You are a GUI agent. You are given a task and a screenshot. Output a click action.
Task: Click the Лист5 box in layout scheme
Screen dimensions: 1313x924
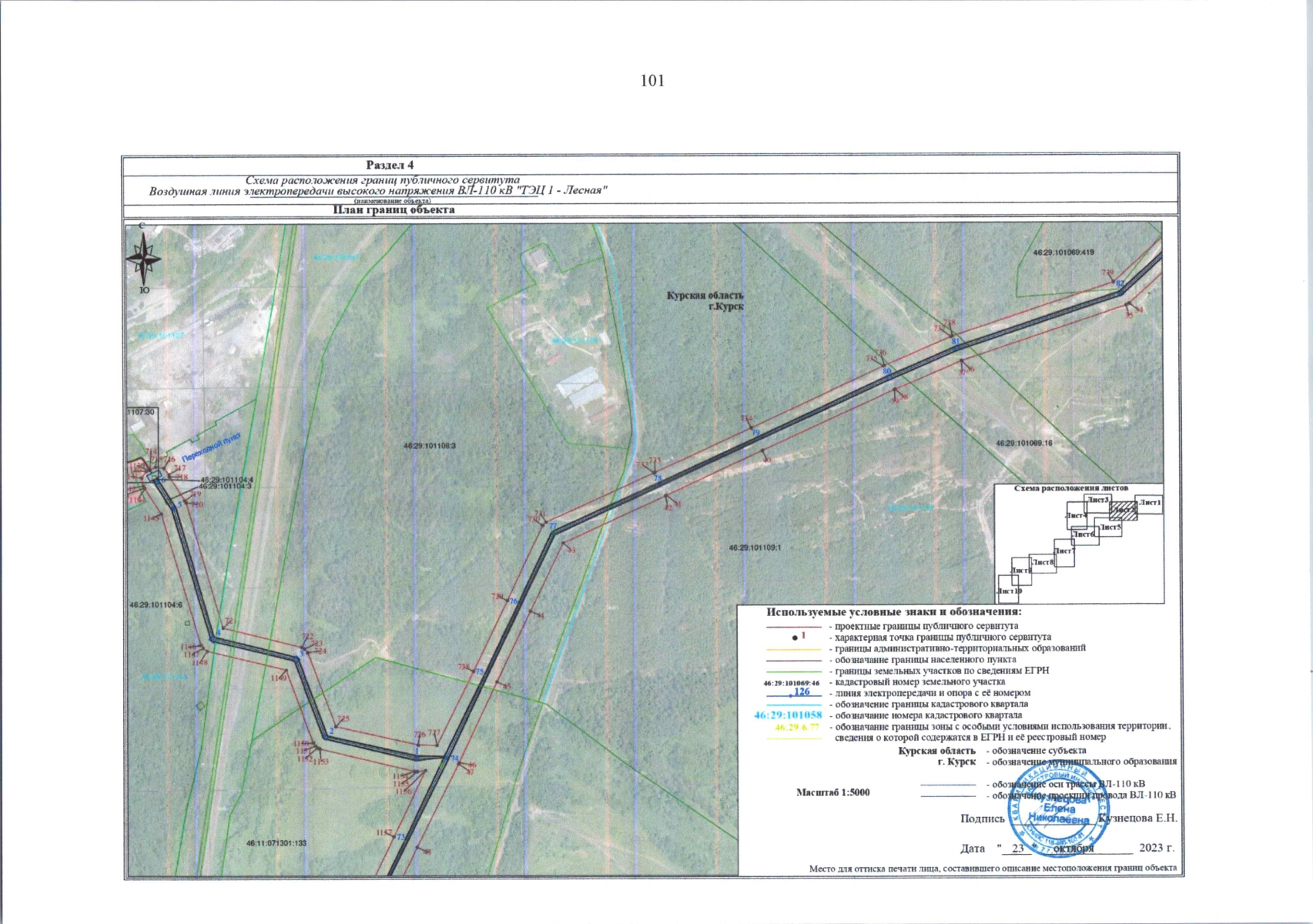pos(1110,528)
